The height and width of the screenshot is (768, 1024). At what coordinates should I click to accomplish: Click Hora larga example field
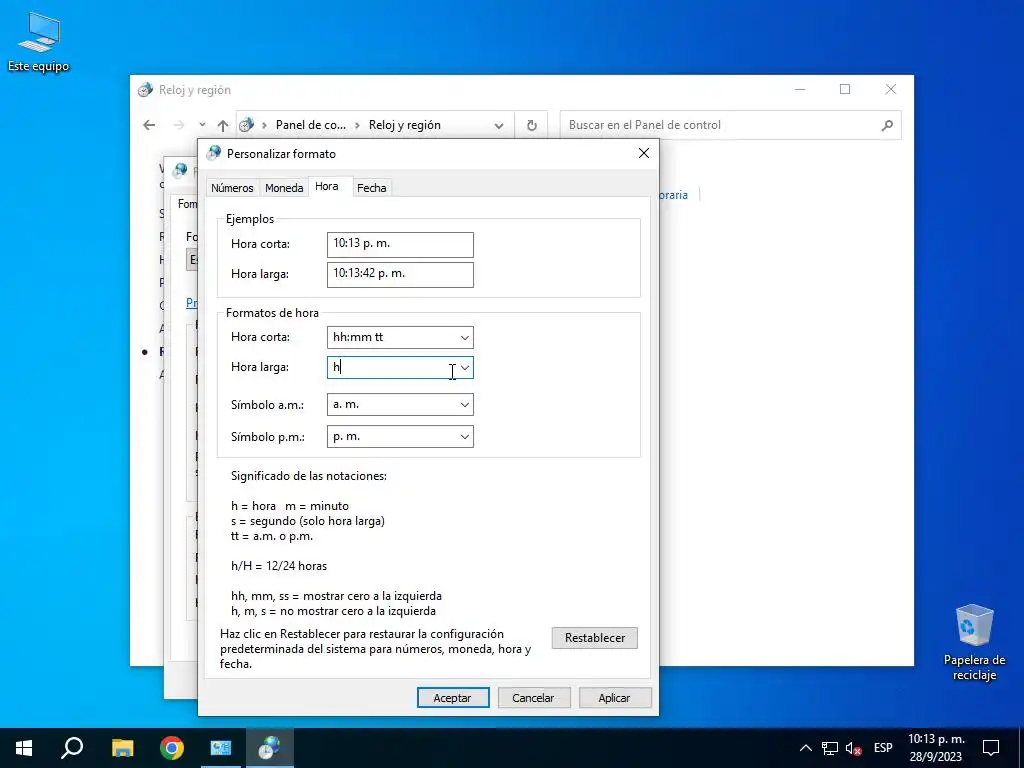tap(400, 274)
